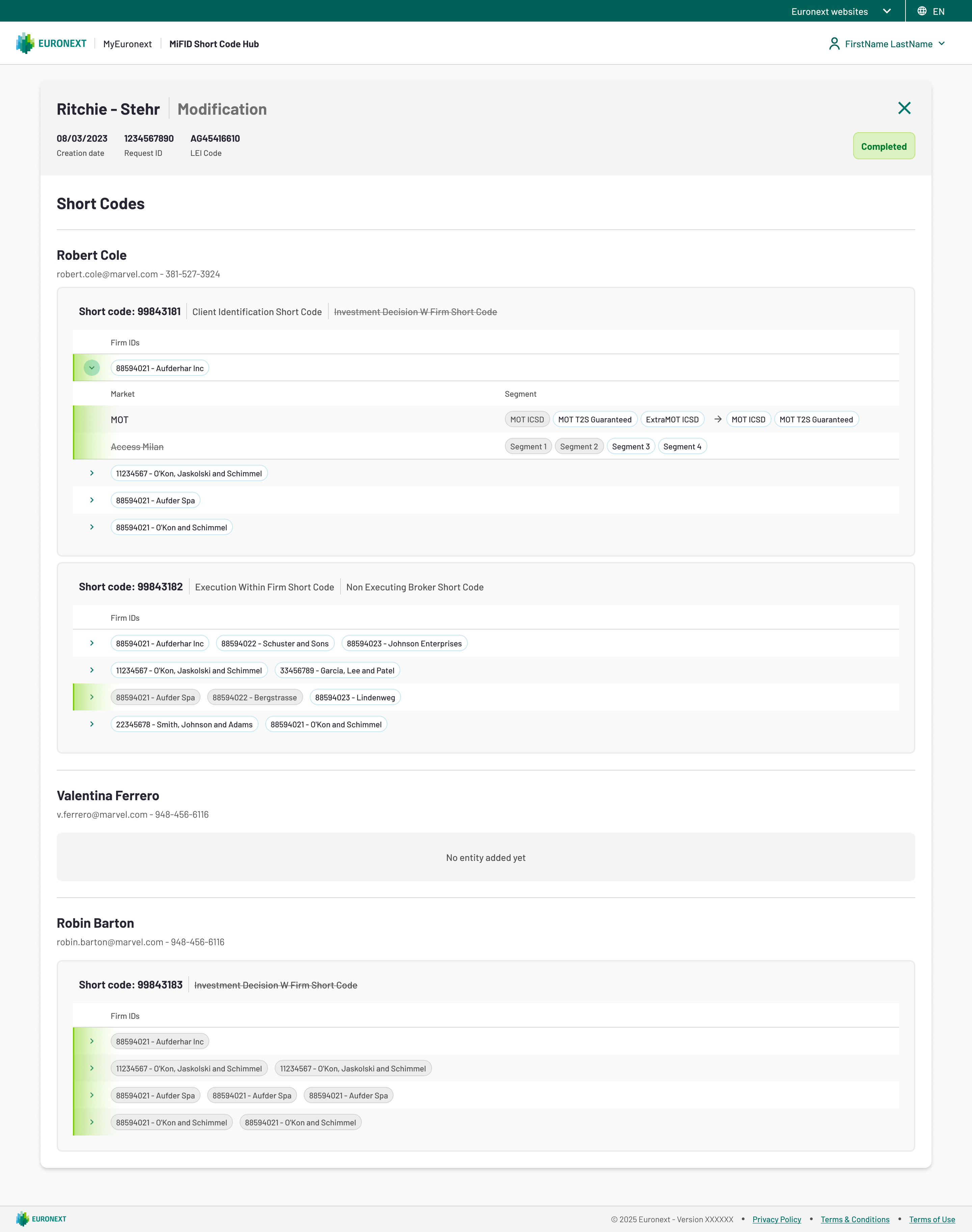Expand Aufder Spa row under 99843181

pos(91,500)
